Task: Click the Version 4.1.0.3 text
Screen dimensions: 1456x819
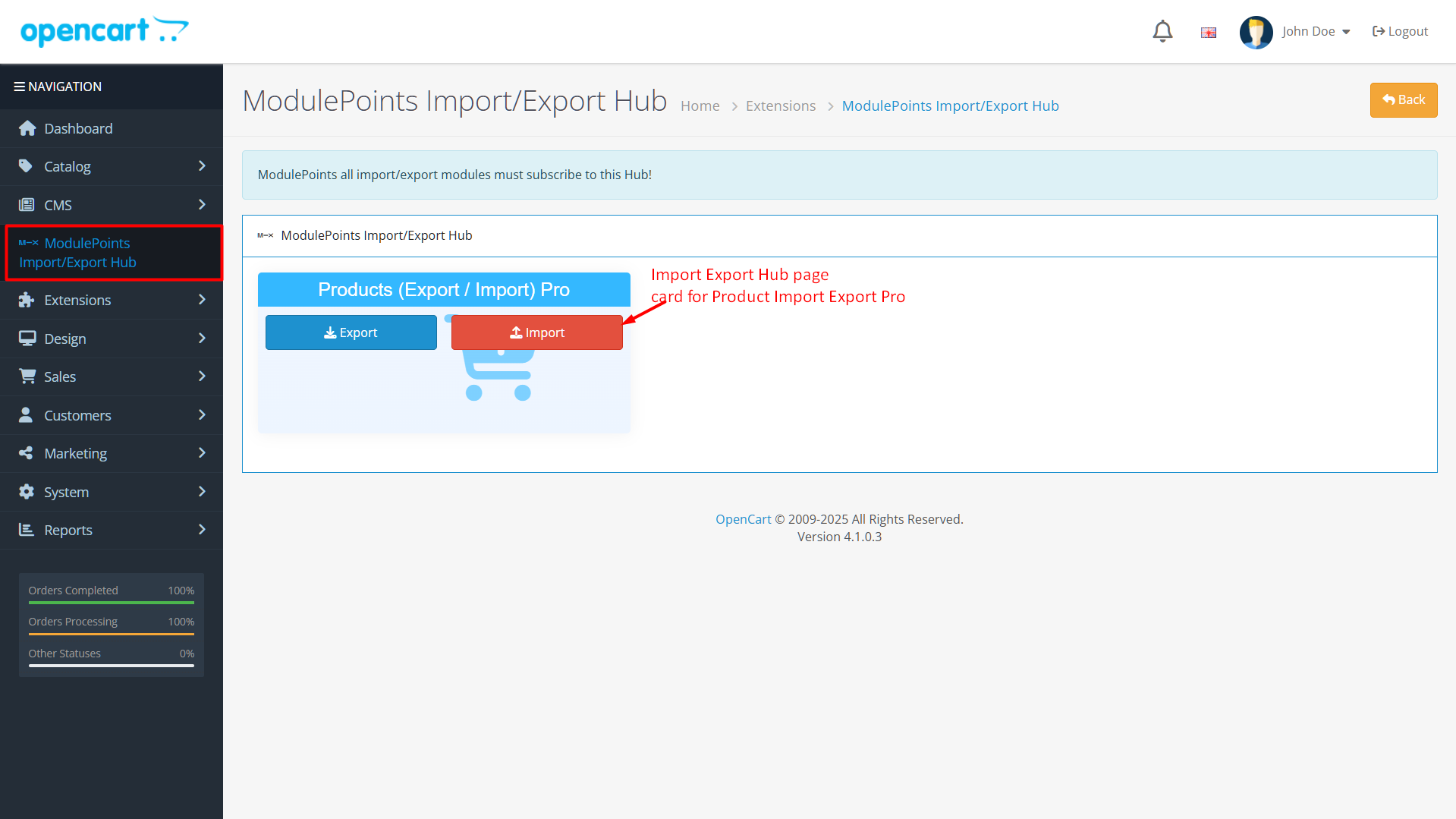Action: click(839, 537)
